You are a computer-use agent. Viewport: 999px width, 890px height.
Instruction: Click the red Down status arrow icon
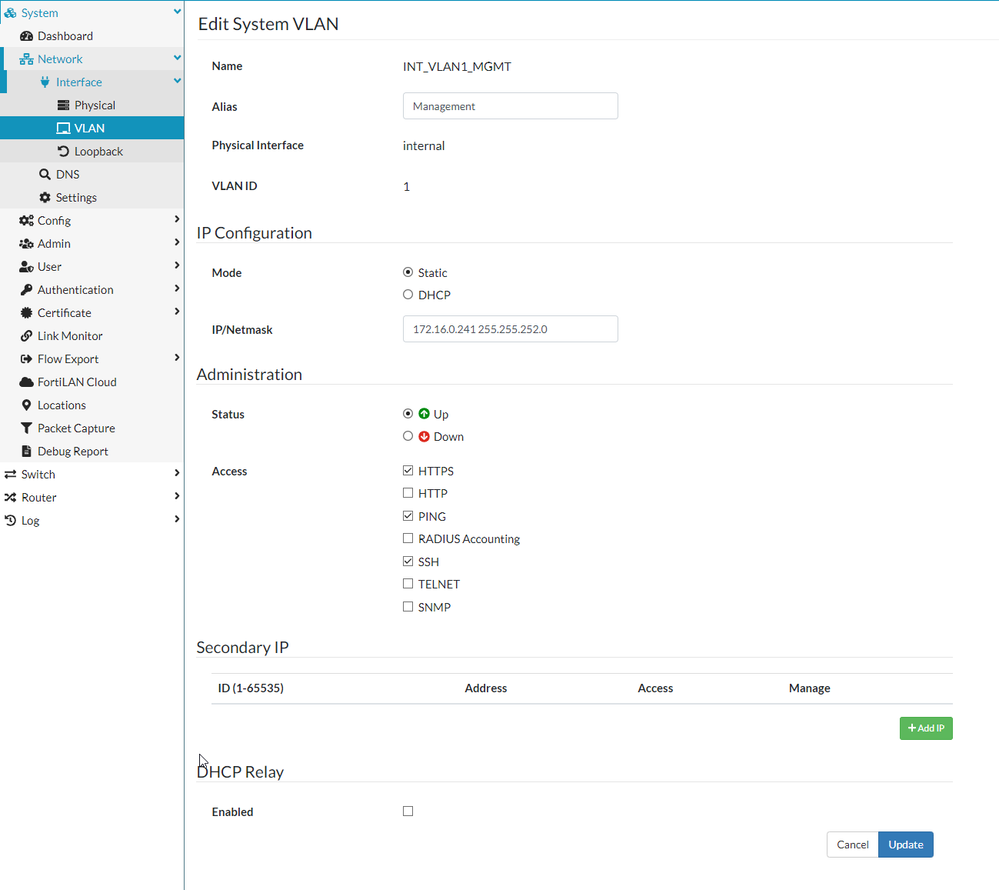pos(424,436)
